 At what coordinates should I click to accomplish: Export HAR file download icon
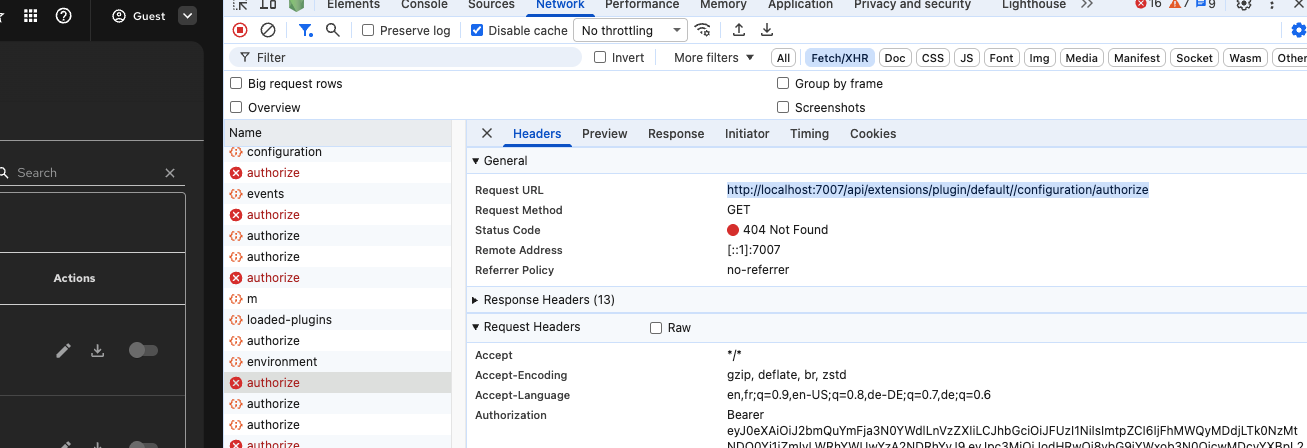click(x=767, y=30)
